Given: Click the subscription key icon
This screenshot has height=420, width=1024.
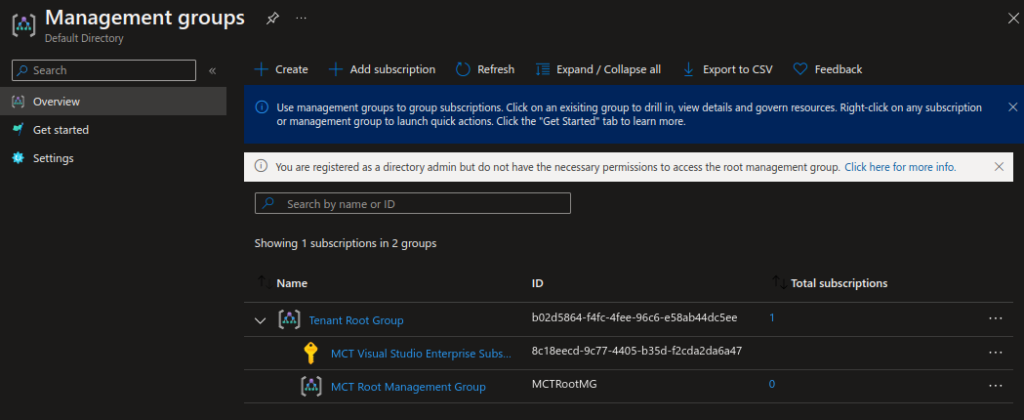Looking at the screenshot, I should coord(311,353).
